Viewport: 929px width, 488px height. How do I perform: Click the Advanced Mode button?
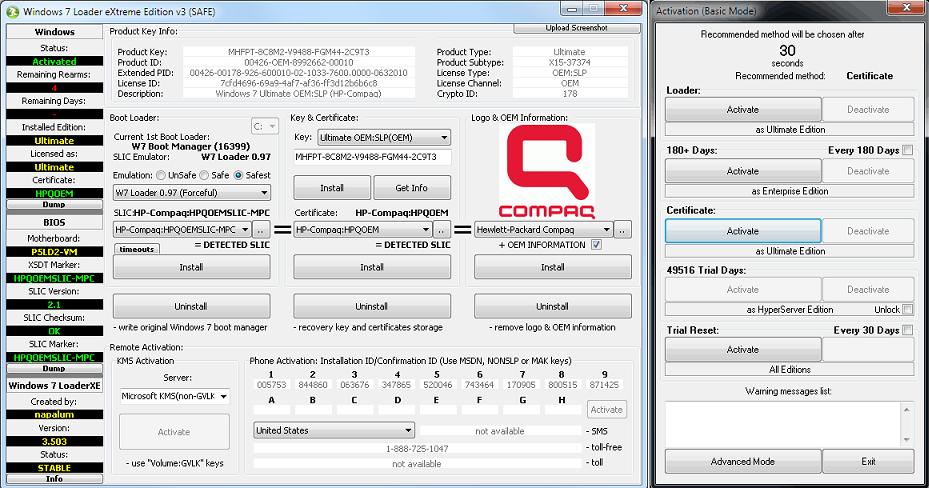coord(743,461)
